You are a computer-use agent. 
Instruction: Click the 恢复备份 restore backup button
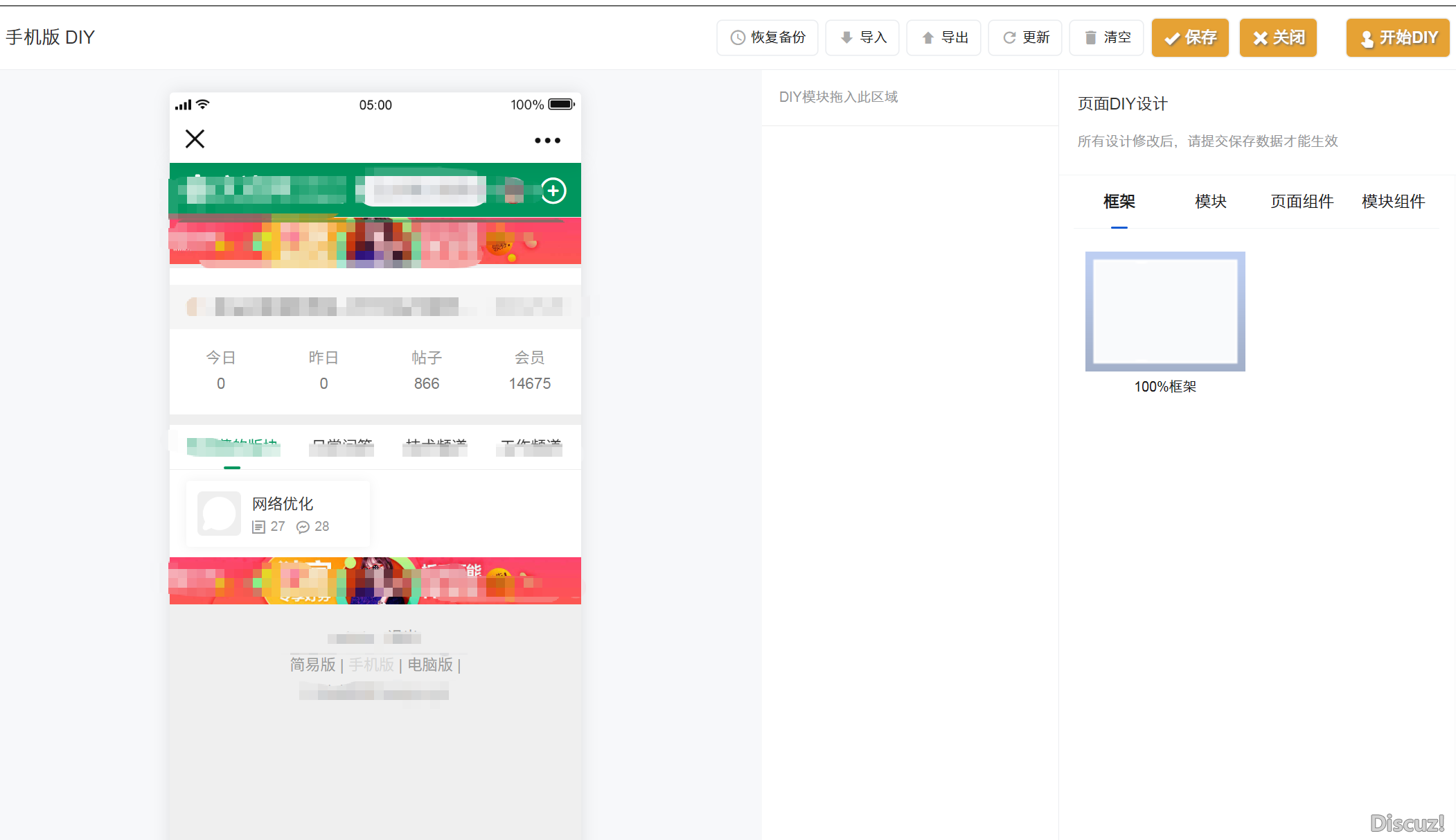(767, 37)
